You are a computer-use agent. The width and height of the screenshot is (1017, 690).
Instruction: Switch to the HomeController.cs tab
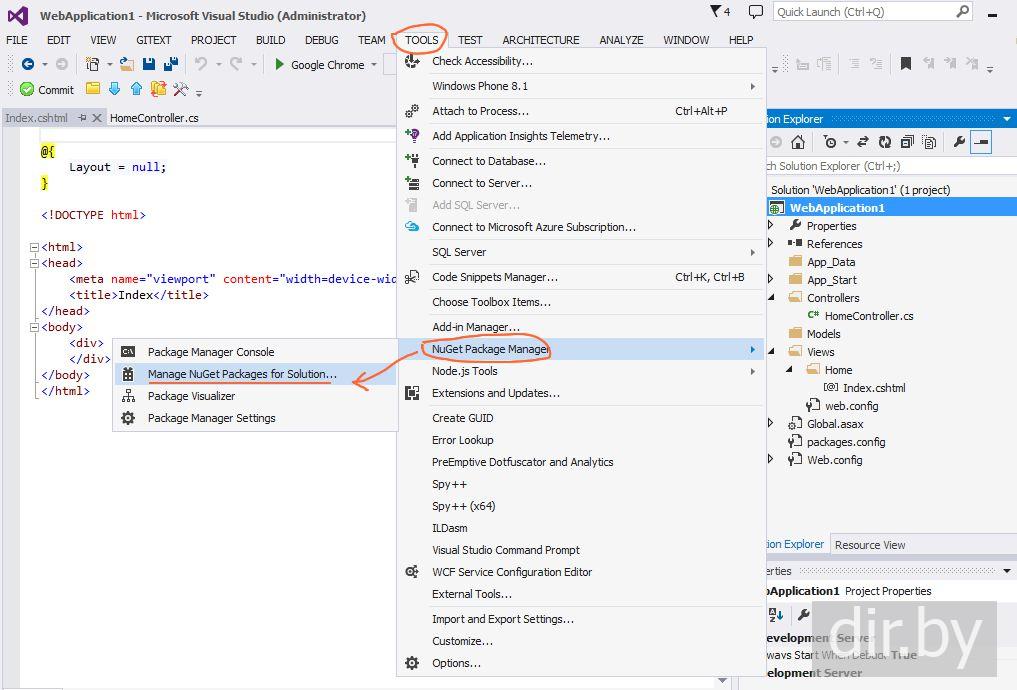(x=154, y=118)
